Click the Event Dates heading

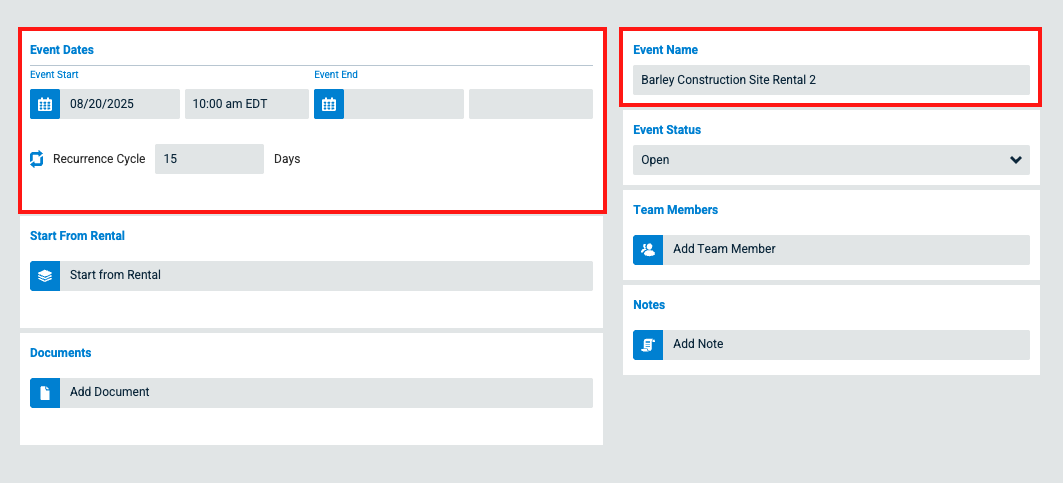(x=62, y=50)
